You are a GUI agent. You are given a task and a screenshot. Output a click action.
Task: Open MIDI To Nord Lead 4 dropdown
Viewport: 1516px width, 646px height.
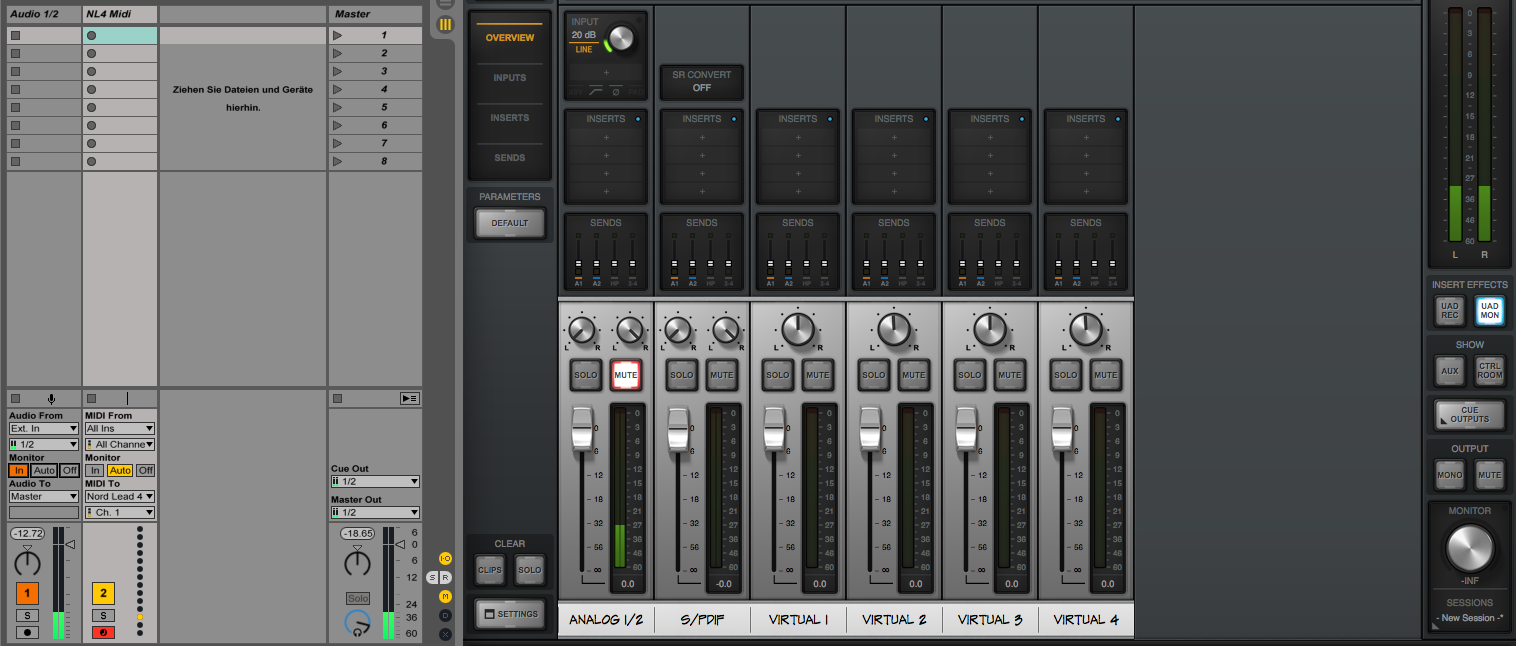tap(119, 496)
